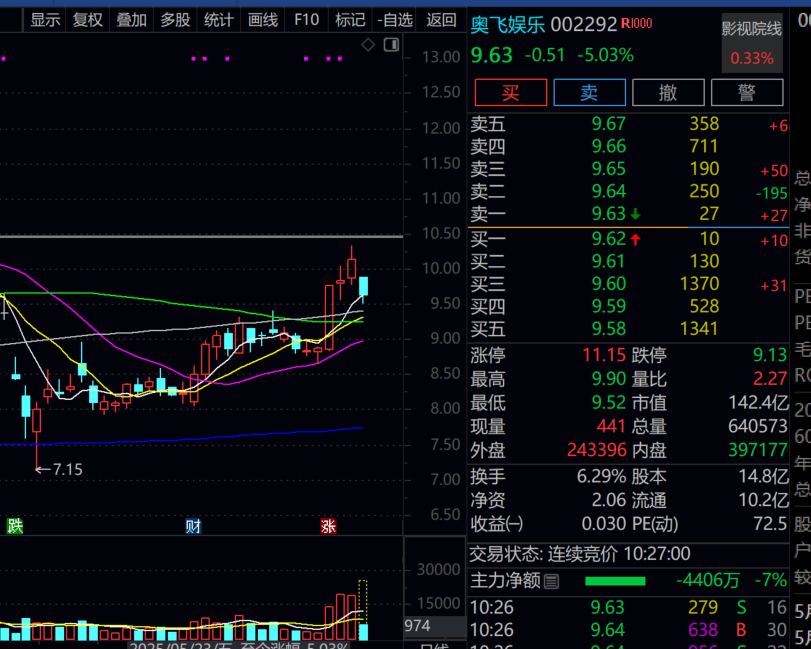811x649 pixels.
Task: Click the 买三 volume 1370
Action: click(699, 284)
